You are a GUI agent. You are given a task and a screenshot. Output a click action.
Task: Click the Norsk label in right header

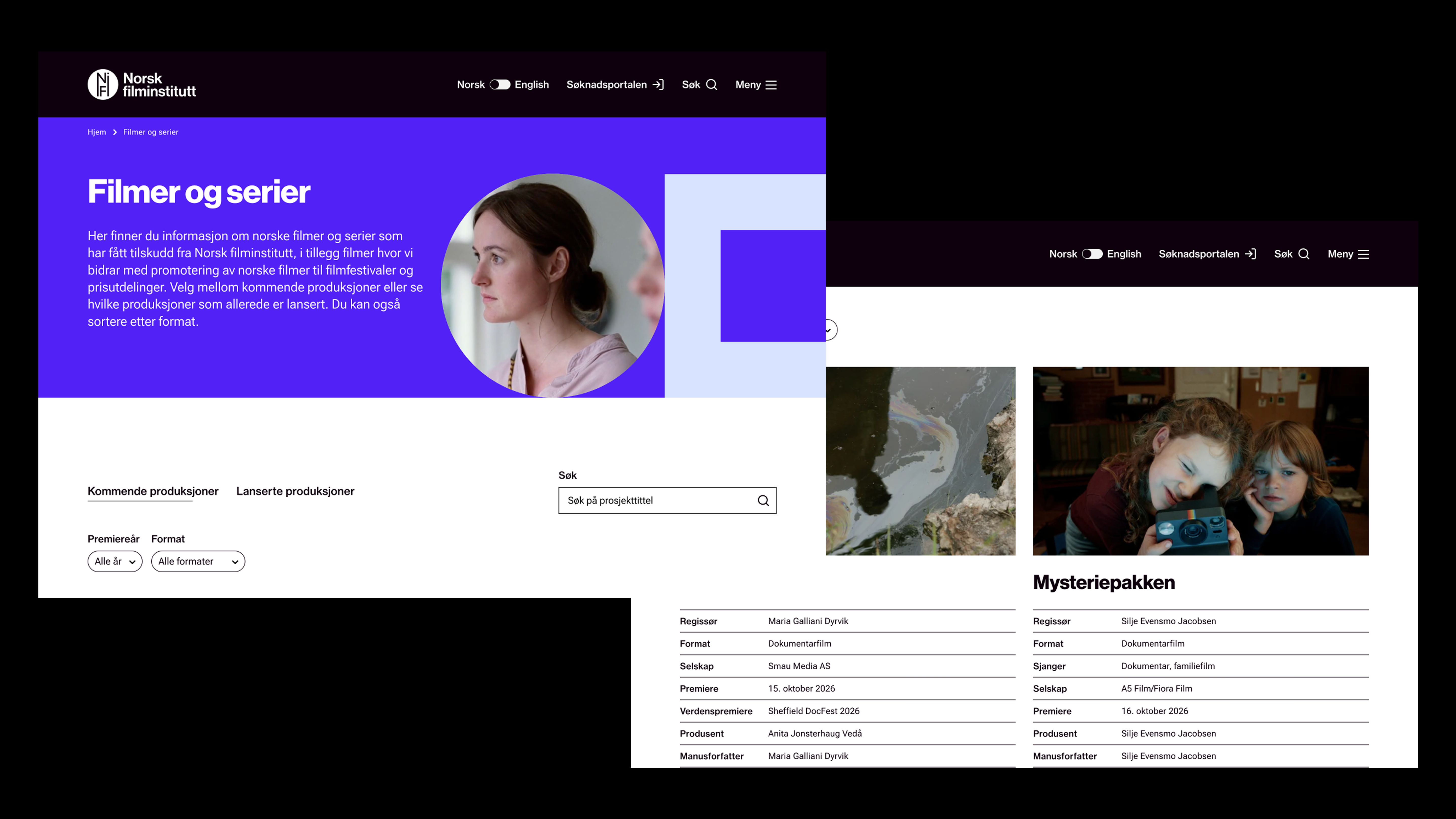[x=1063, y=254]
